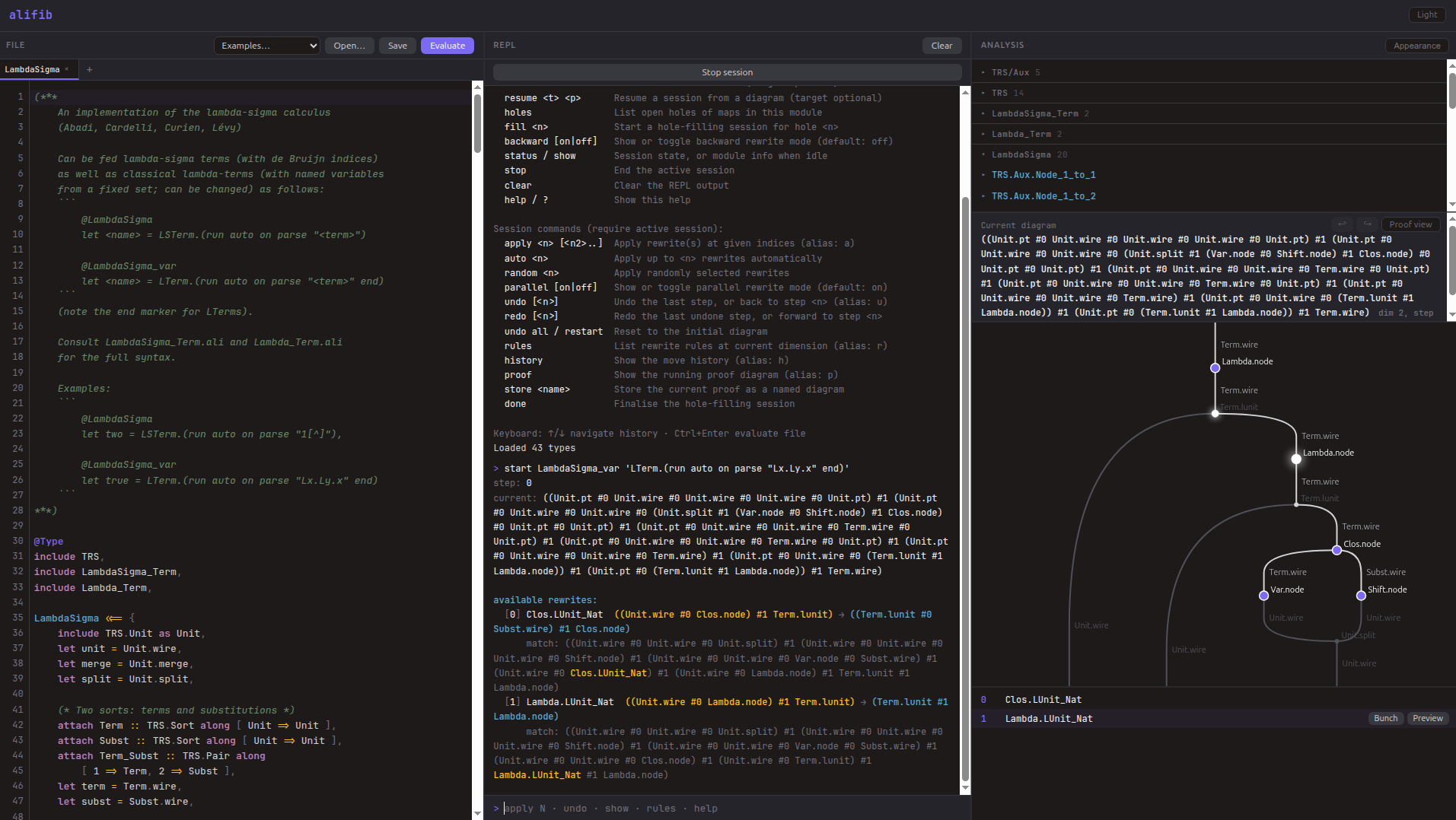
Task: Click the scroll-up arrow of the analysis tree
Action: pyautogui.click(x=1451, y=65)
